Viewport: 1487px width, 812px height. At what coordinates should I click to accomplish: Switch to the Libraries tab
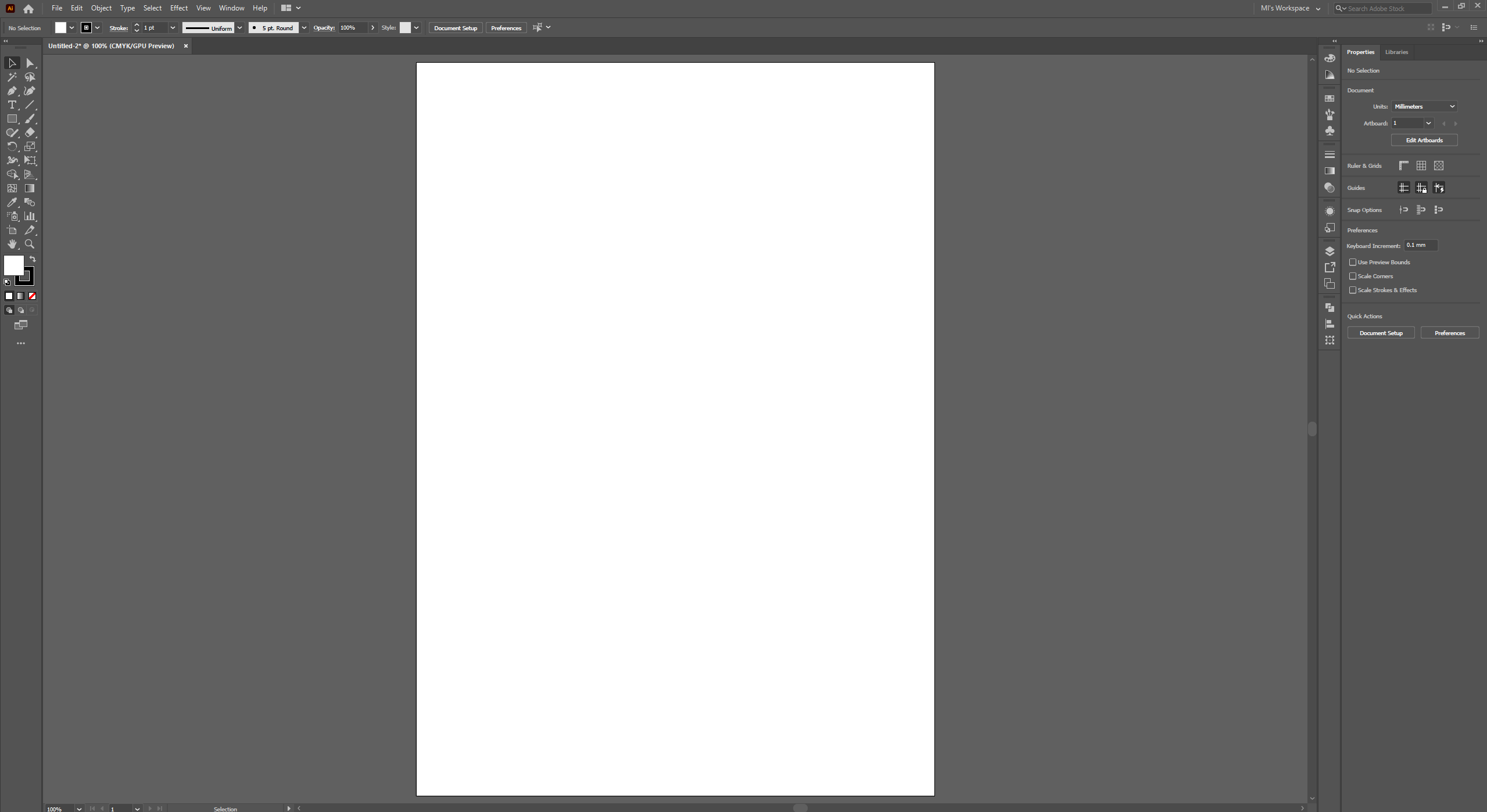click(x=1396, y=52)
